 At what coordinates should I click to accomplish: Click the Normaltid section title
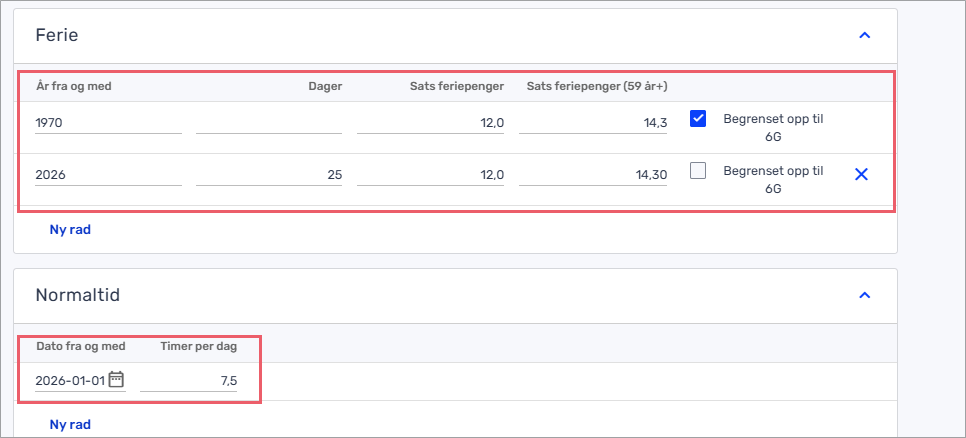tap(78, 295)
